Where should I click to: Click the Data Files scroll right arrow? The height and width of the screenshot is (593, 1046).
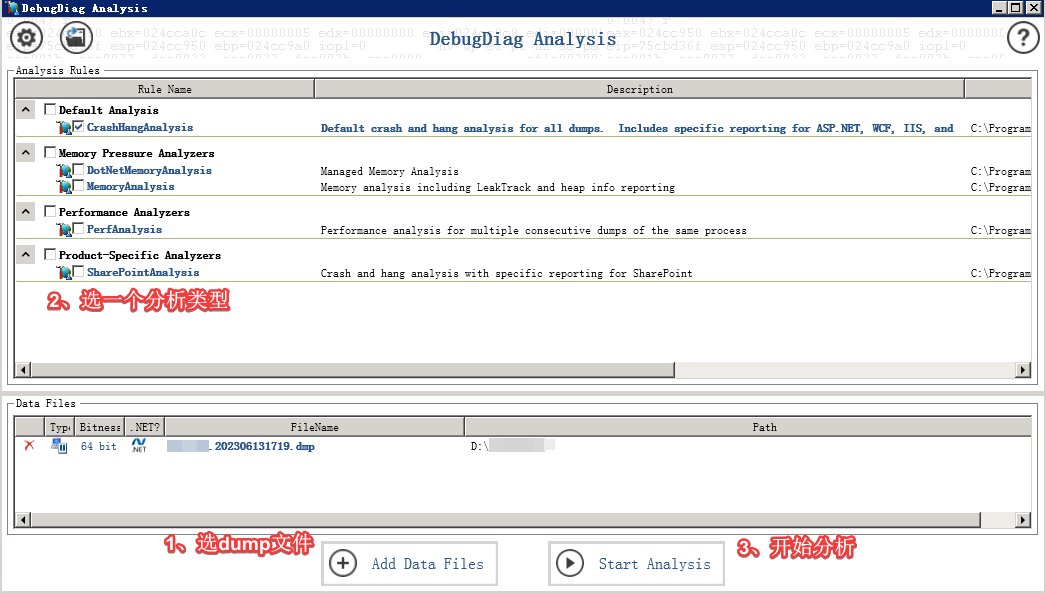coord(1023,520)
